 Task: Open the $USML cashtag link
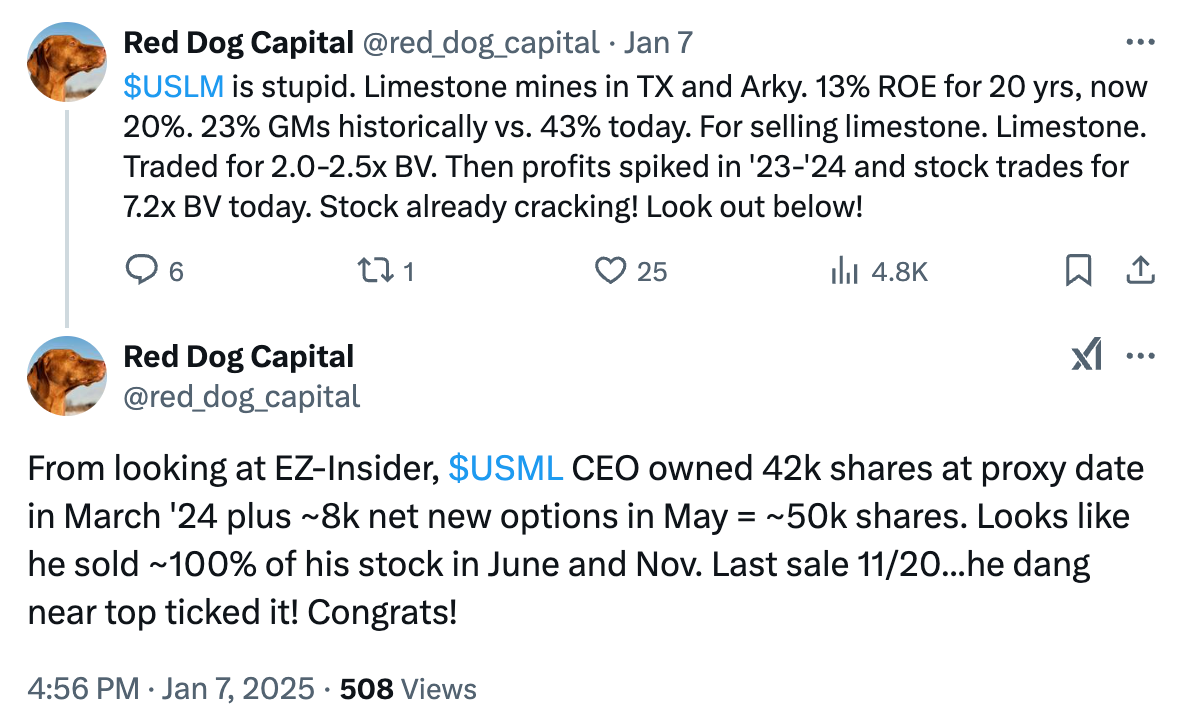(x=505, y=468)
